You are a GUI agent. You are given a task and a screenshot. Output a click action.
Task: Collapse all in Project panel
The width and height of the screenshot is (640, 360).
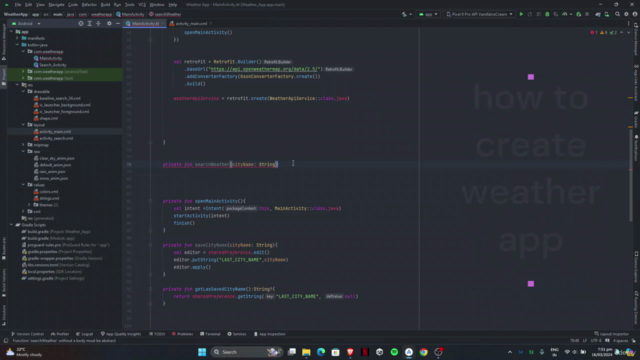click(x=98, y=24)
